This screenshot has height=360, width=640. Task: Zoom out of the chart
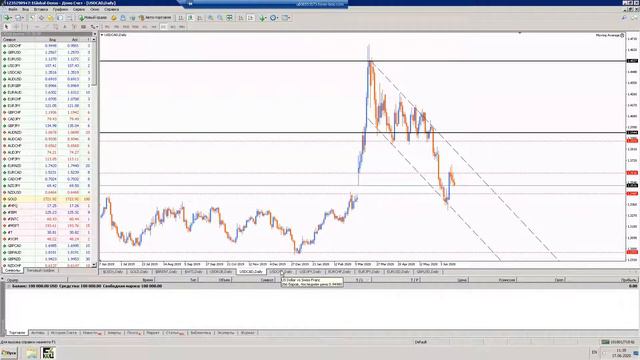click(220, 18)
